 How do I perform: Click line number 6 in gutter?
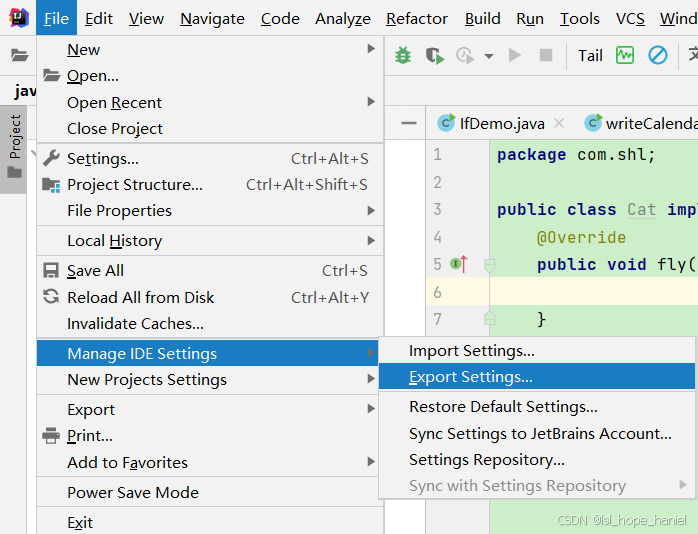(x=438, y=292)
